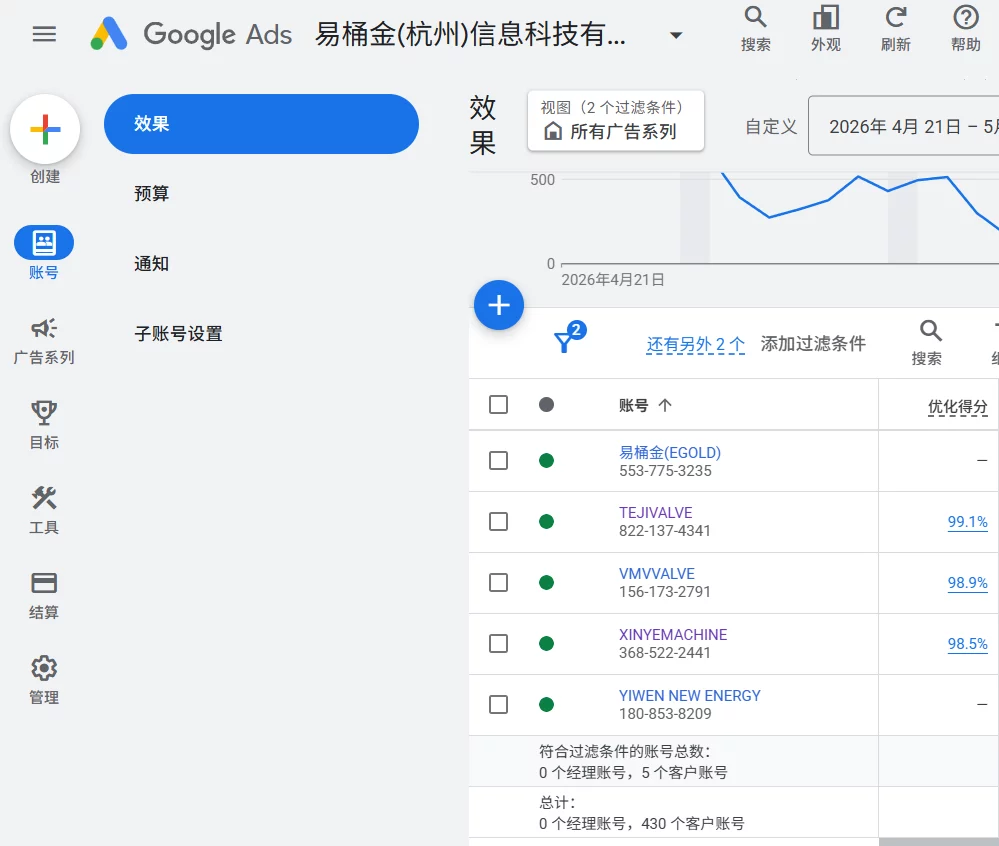Open the YIWEN NEW ENERGY account link
Screen dimensions: 999x846
(x=690, y=696)
